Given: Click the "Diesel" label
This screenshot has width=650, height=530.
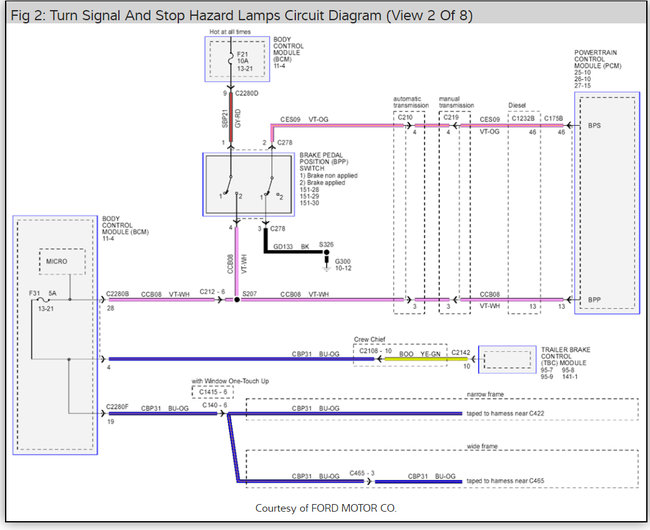Looking at the screenshot, I should coord(517,106).
